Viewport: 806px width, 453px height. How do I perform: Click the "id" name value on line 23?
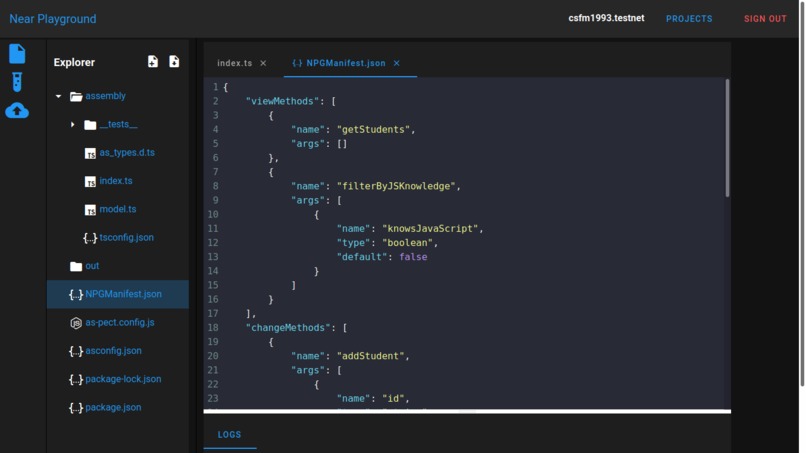(x=393, y=398)
